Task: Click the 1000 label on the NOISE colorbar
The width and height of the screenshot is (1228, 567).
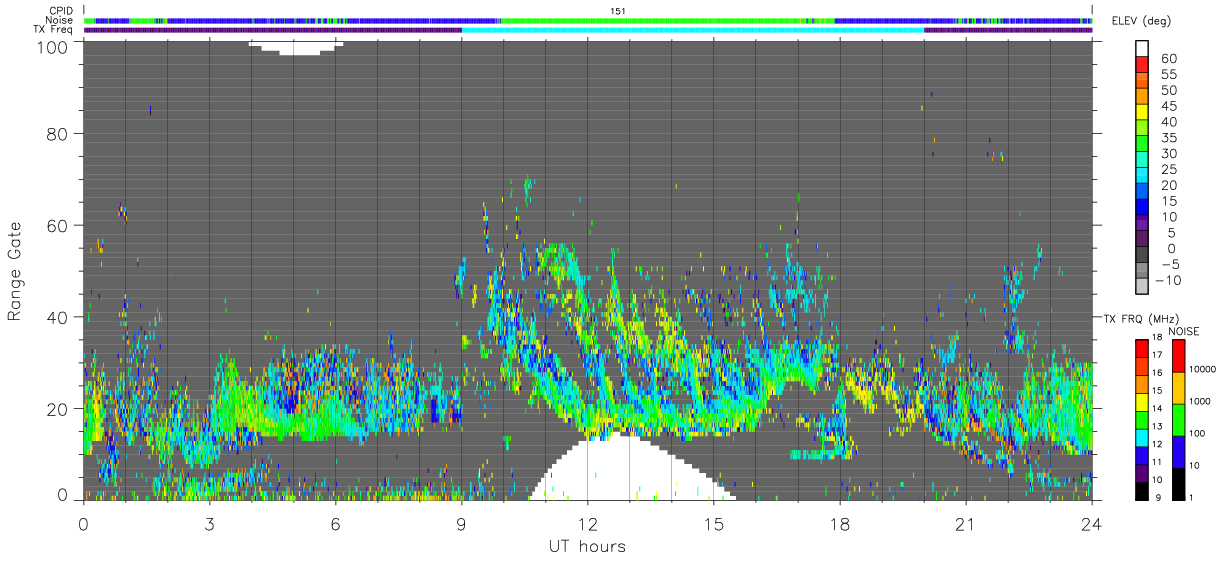Action: click(1201, 403)
